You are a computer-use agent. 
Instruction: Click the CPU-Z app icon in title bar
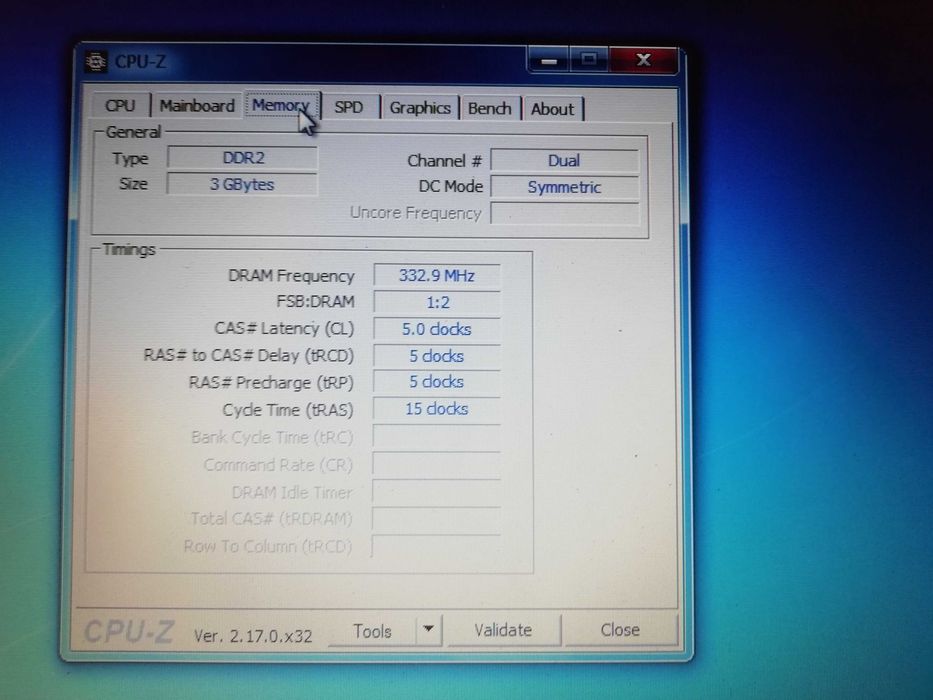point(96,61)
